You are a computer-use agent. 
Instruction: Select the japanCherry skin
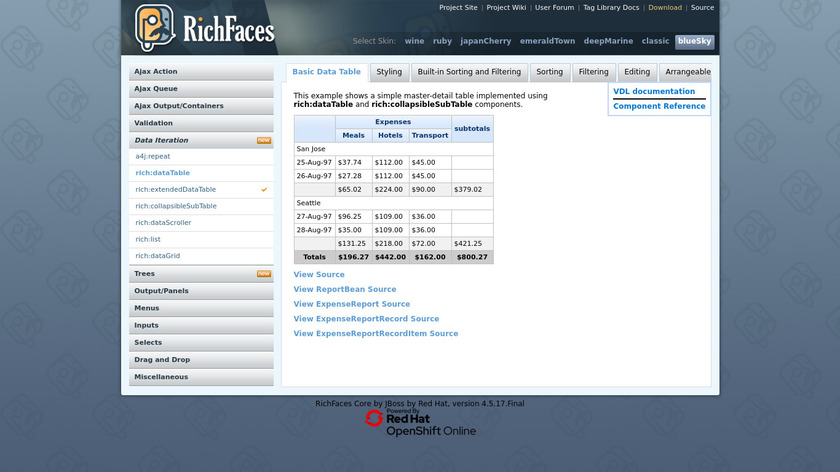[x=486, y=41]
